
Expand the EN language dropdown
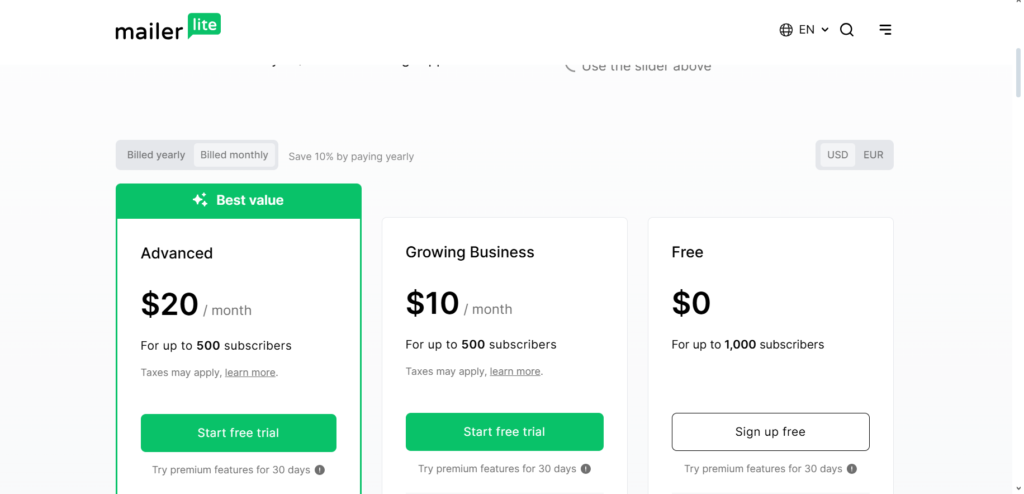pyautogui.click(x=814, y=30)
